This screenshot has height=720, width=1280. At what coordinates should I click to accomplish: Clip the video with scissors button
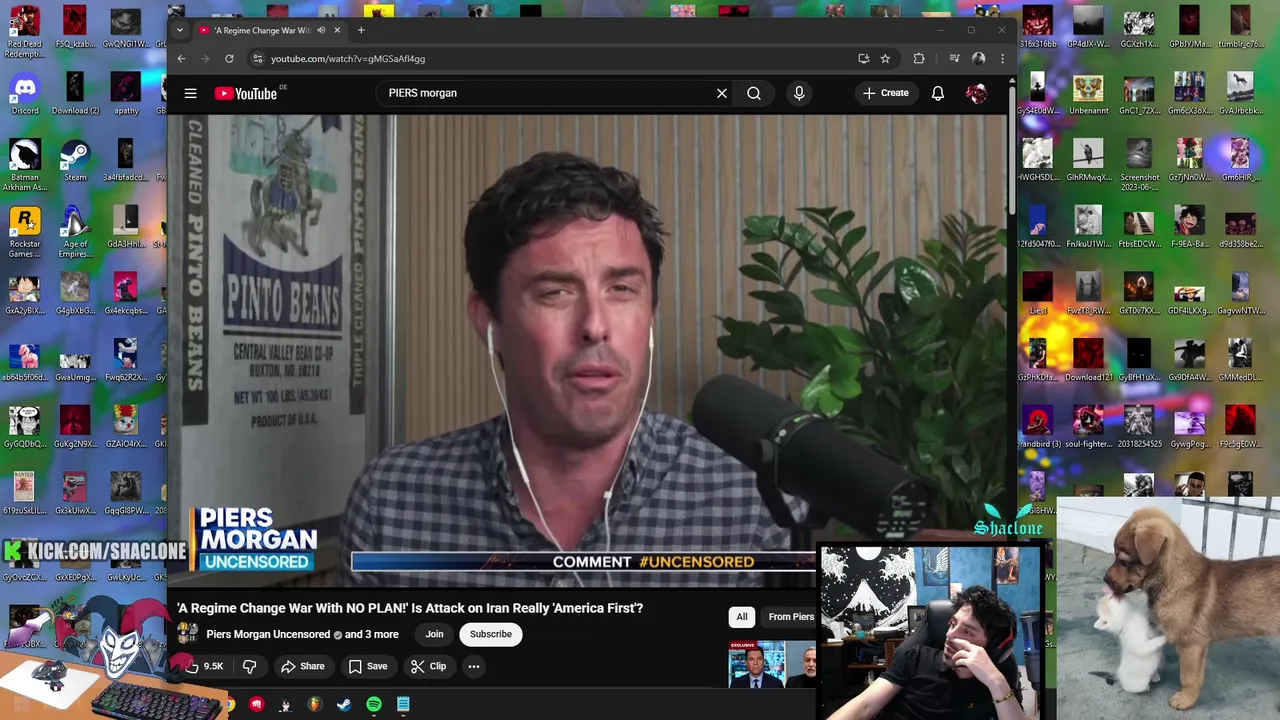tap(428, 666)
